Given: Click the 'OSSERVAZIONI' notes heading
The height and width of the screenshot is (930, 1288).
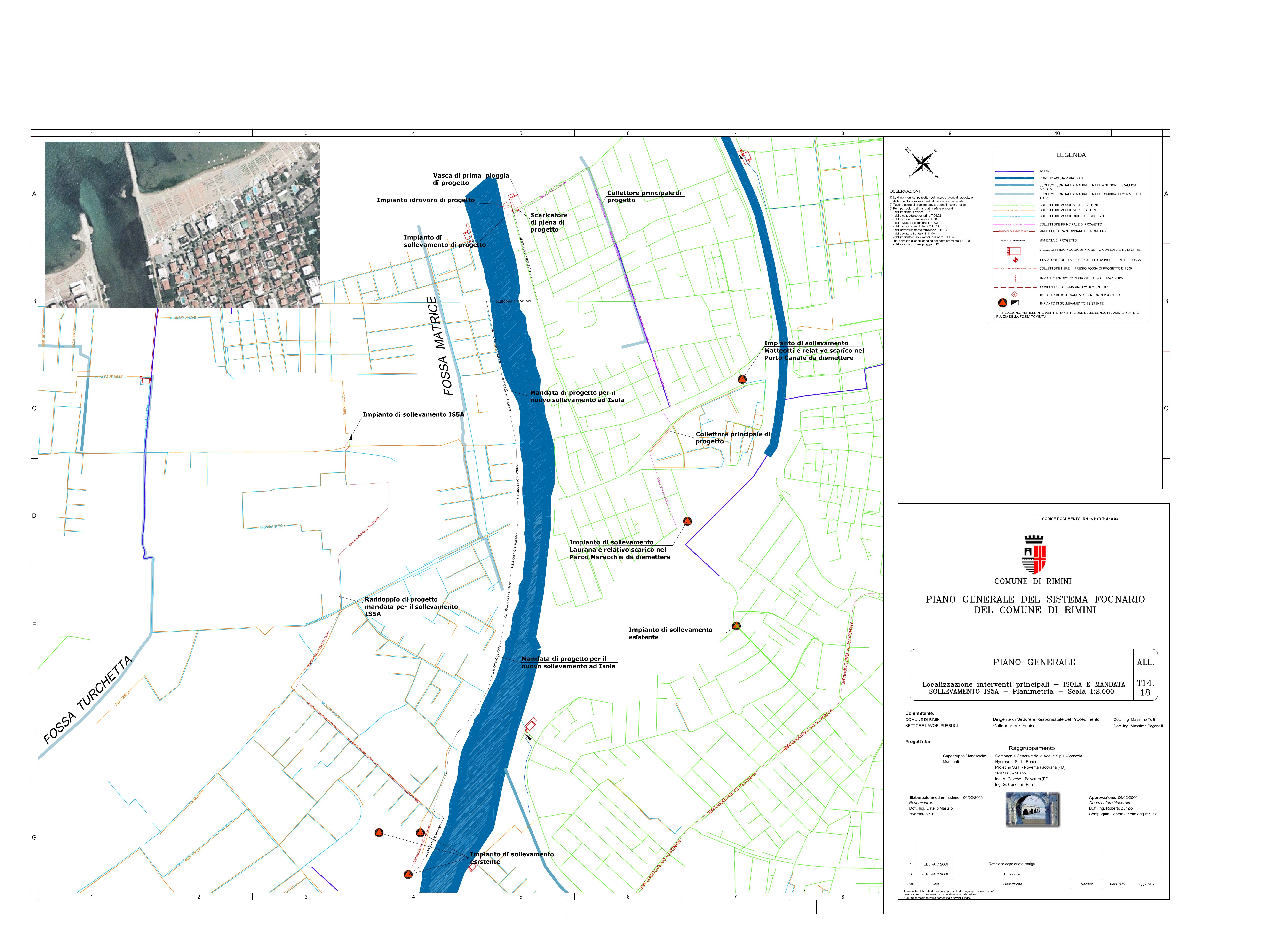Looking at the screenshot, I should tap(905, 191).
